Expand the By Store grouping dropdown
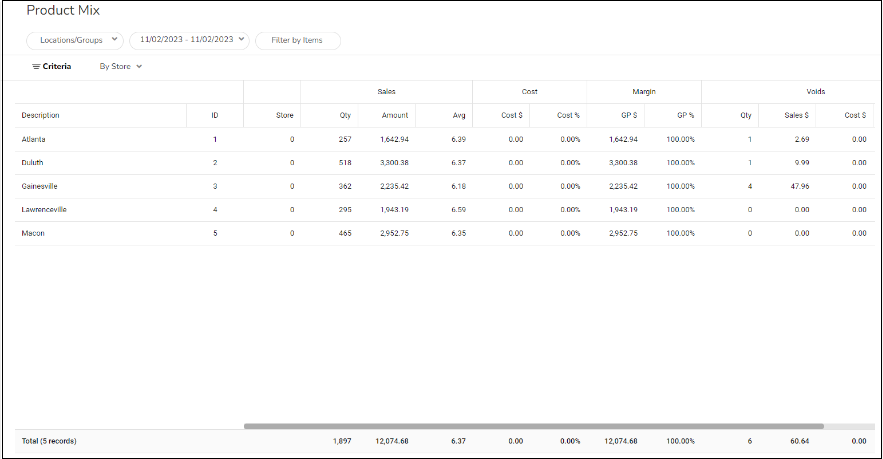883x459 pixels. (120, 67)
